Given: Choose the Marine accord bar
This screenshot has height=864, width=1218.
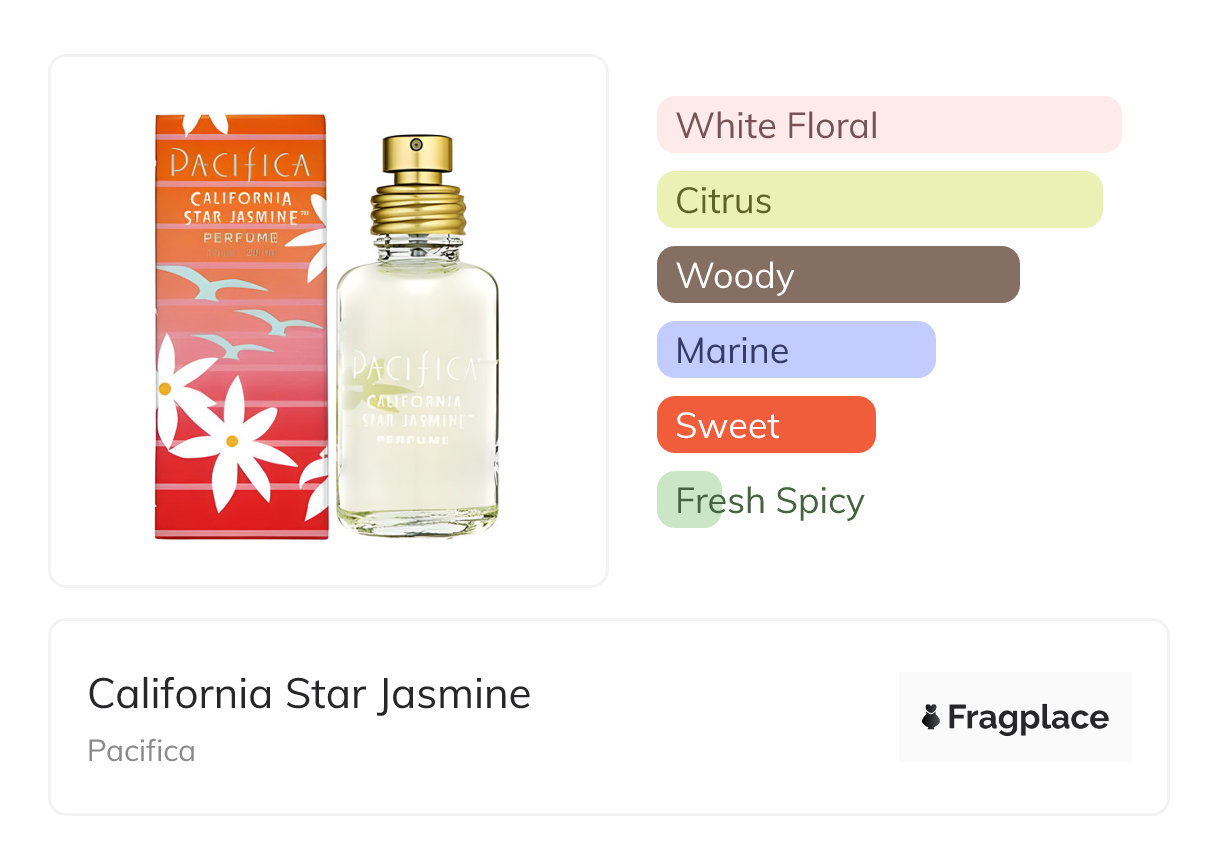Looking at the screenshot, I should (795, 350).
